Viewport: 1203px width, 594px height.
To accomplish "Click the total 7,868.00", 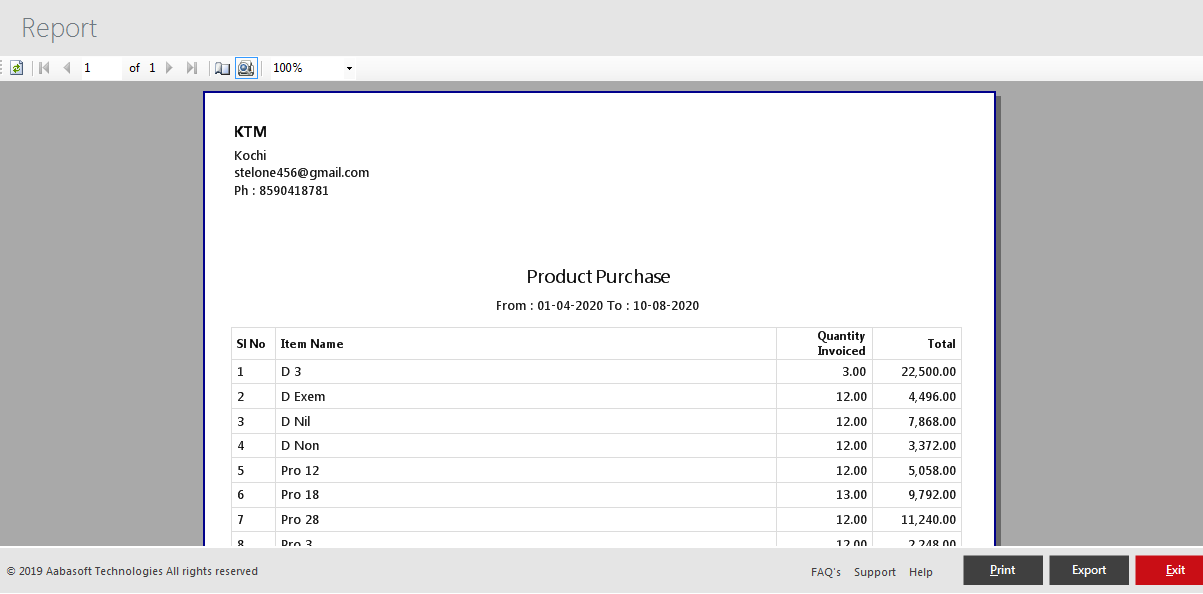I will [932, 422].
